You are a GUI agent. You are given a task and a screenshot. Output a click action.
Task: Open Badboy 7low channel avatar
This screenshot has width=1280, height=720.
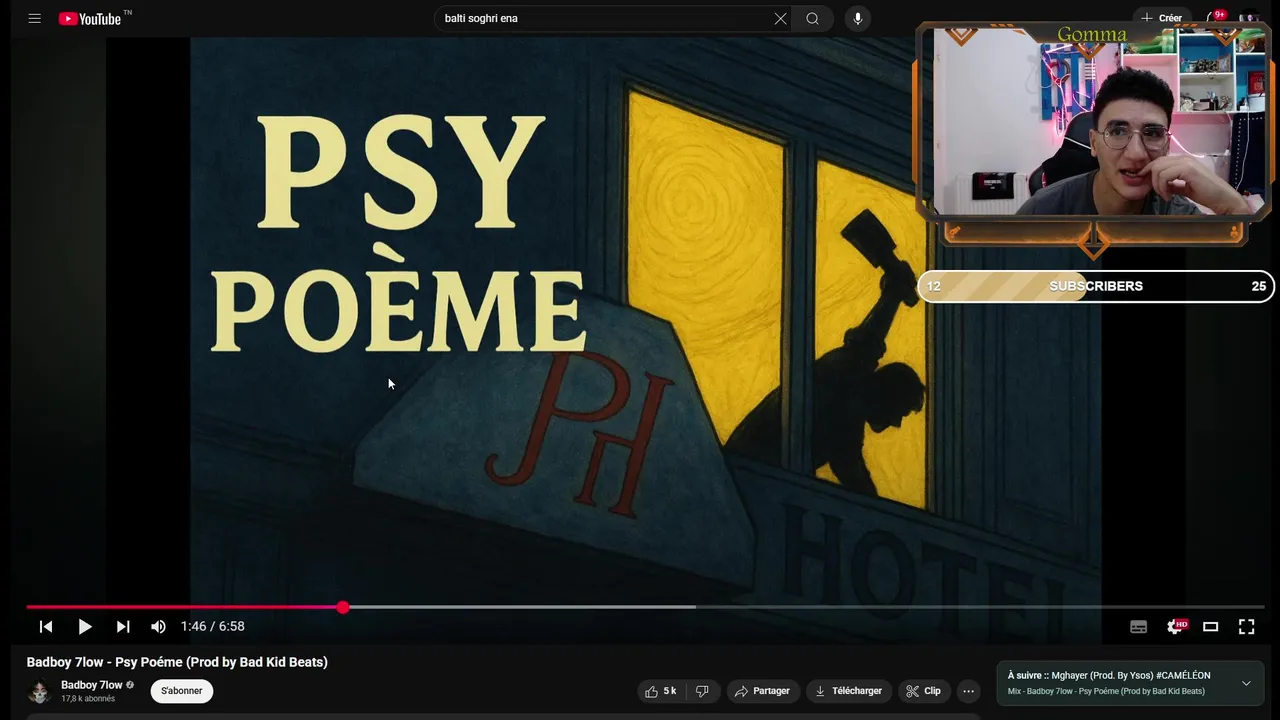click(x=39, y=691)
